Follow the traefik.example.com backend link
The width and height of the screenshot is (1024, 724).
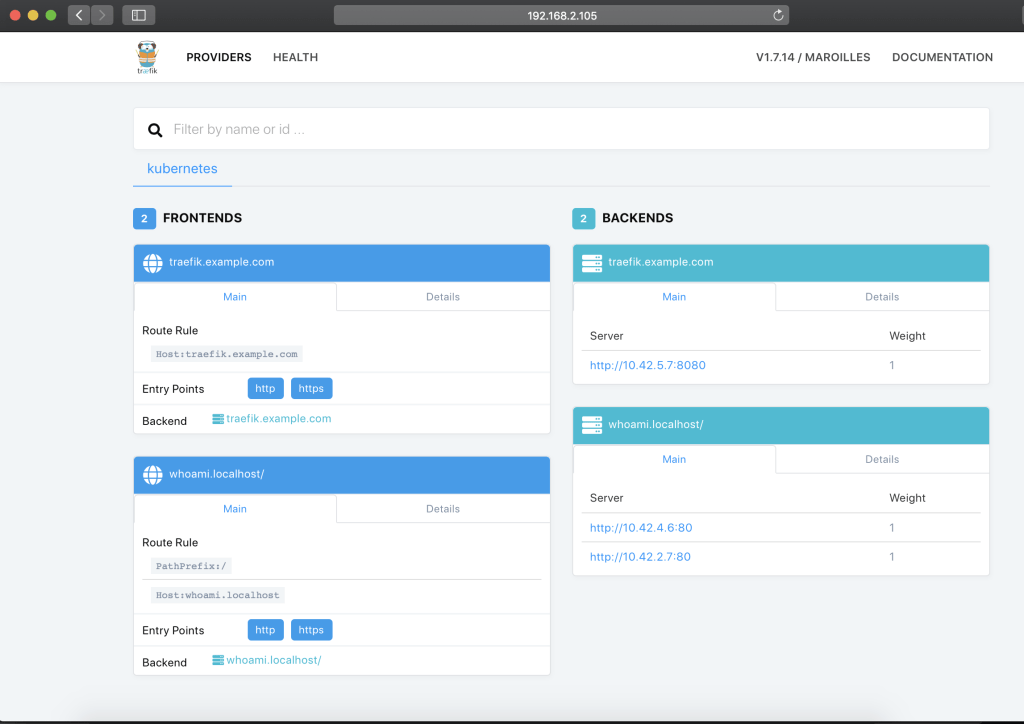279,419
